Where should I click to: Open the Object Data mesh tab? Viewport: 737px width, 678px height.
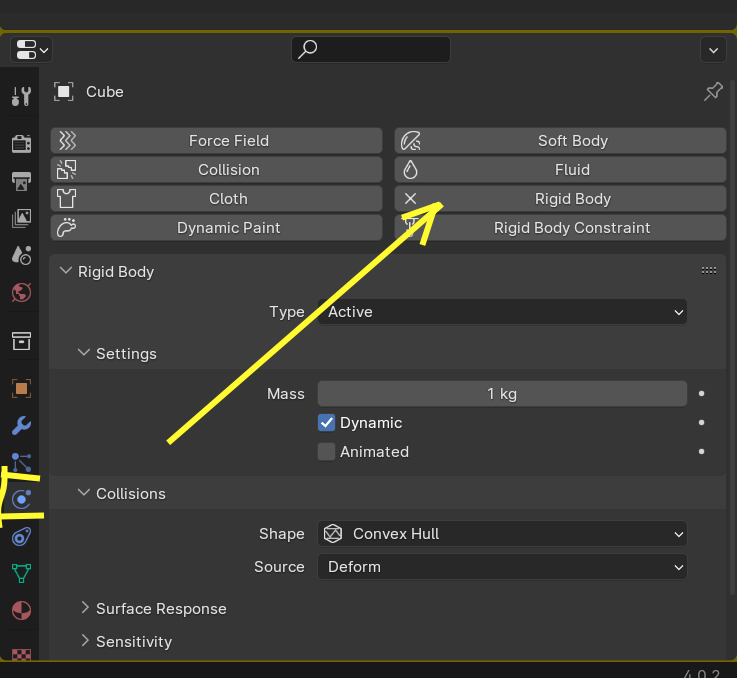pos(21,573)
